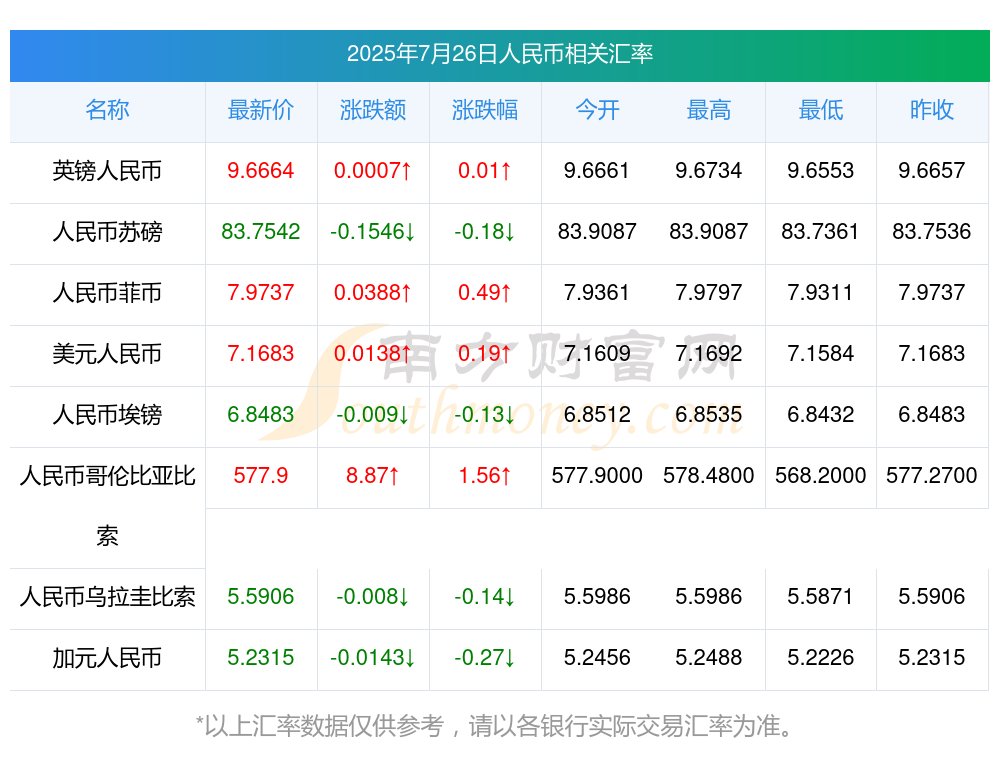Viewport: 1000px width, 757px height.
Task: Click the 最新价 column header
Action: point(261,110)
